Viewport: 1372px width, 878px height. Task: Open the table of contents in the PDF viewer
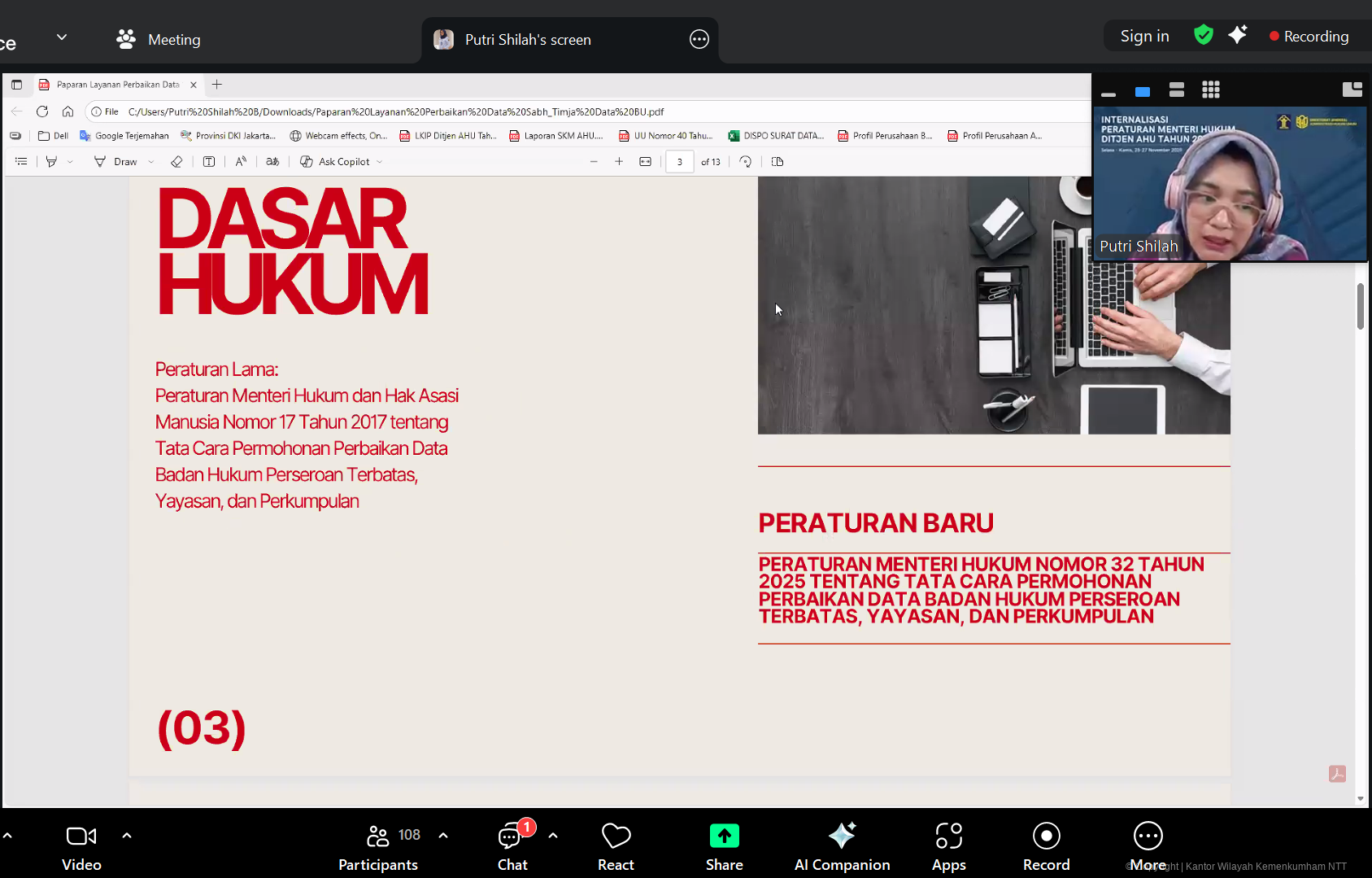[21, 161]
